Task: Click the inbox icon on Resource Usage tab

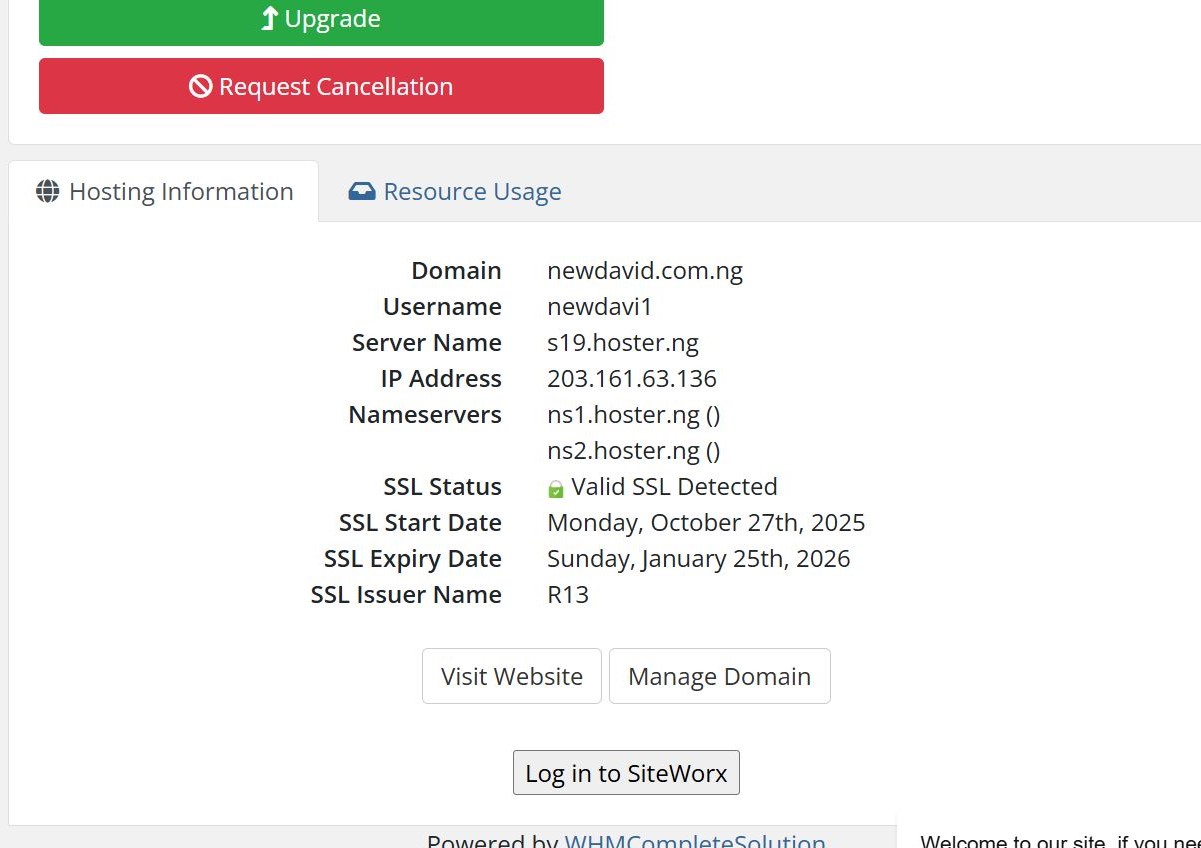Action: (x=362, y=192)
